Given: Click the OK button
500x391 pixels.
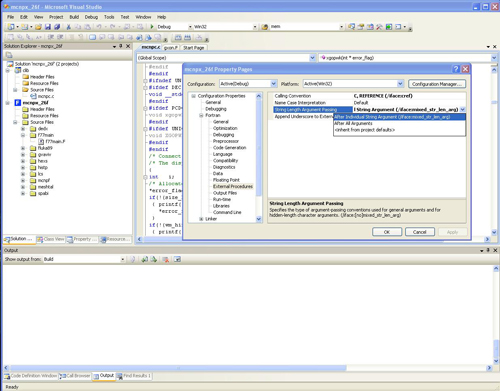Looking at the screenshot, I should pyautogui.click(x=387, y=232).
